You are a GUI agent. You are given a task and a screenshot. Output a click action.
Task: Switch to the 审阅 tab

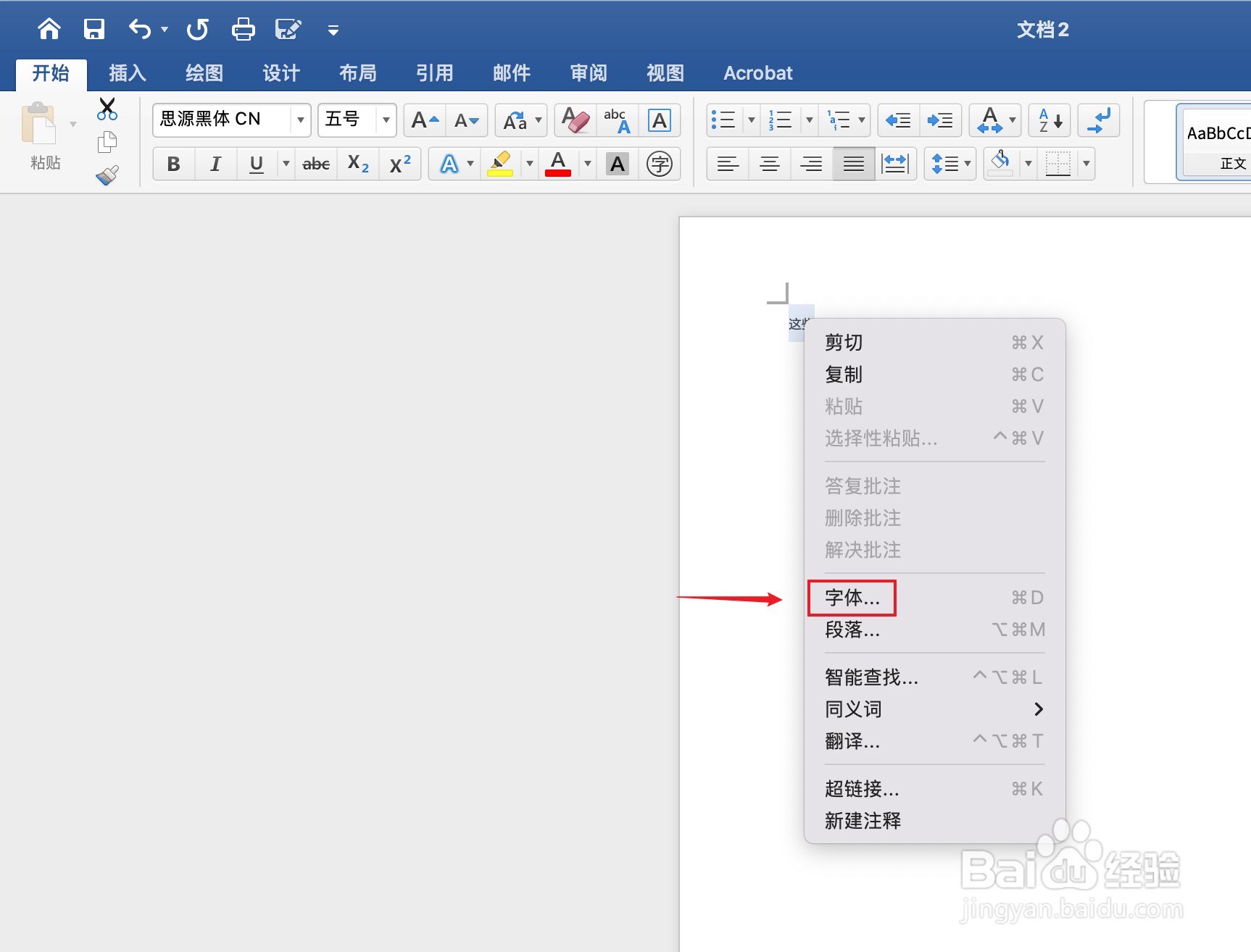tap(589, 73)
